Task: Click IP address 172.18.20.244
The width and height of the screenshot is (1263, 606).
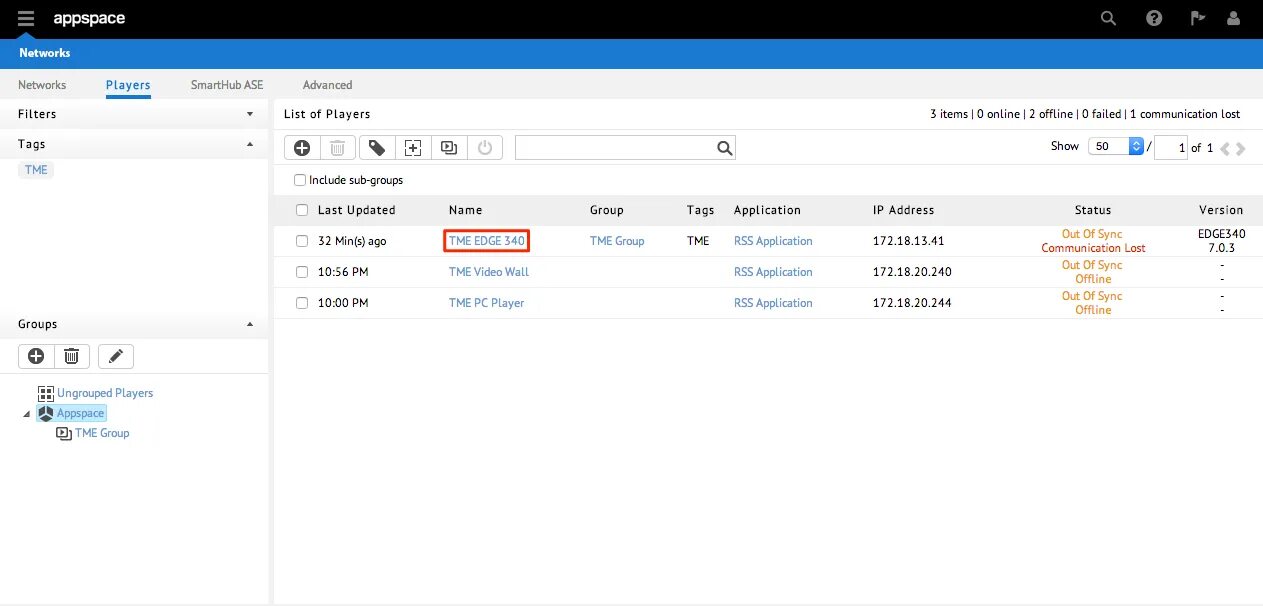Action: click(912, 303)
